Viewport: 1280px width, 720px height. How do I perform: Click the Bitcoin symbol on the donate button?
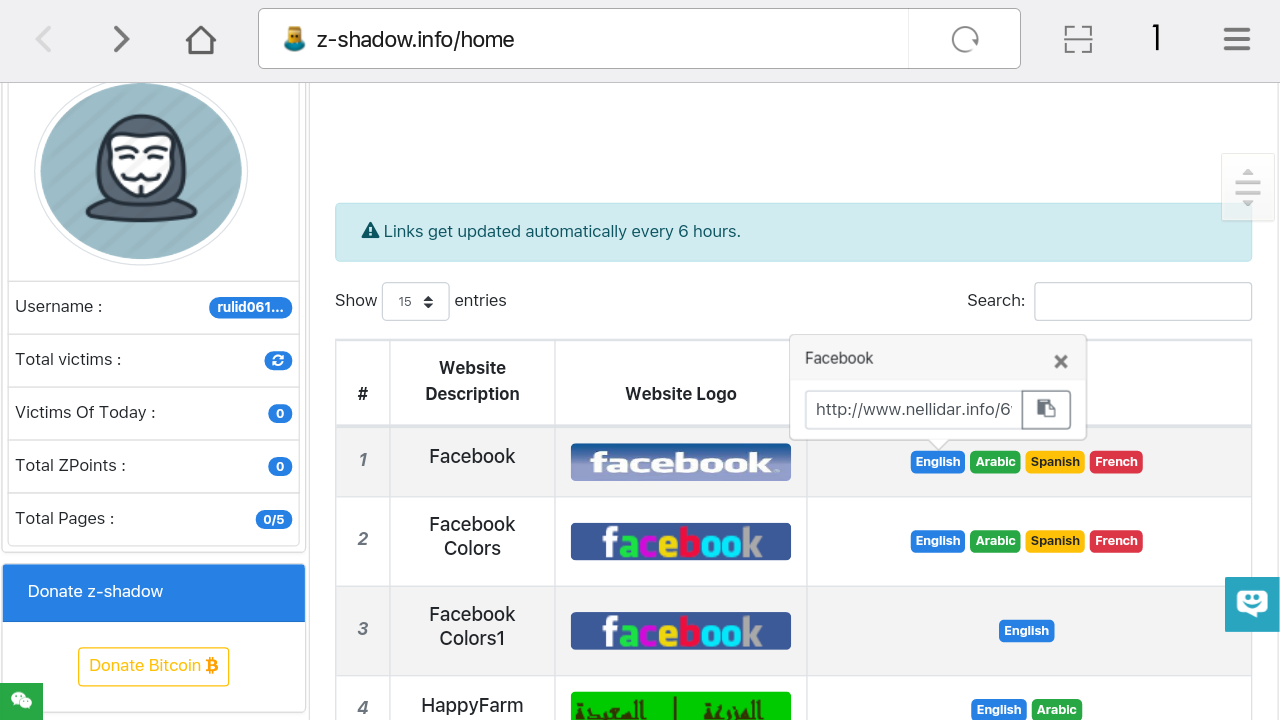pyautogui.click(x=212, y=666)
